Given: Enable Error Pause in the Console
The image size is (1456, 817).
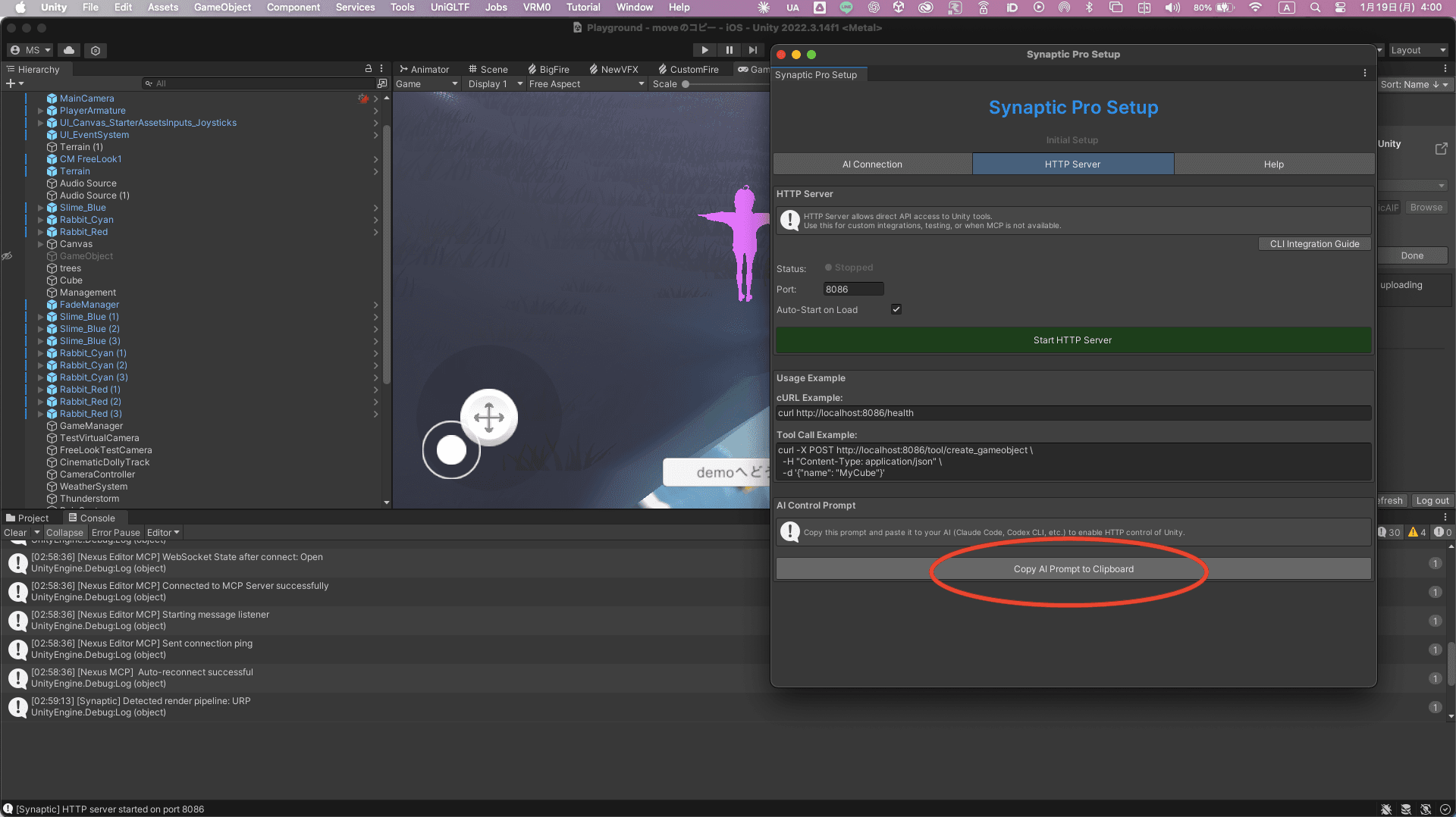Looking at the screenshot, I should 115,532.
